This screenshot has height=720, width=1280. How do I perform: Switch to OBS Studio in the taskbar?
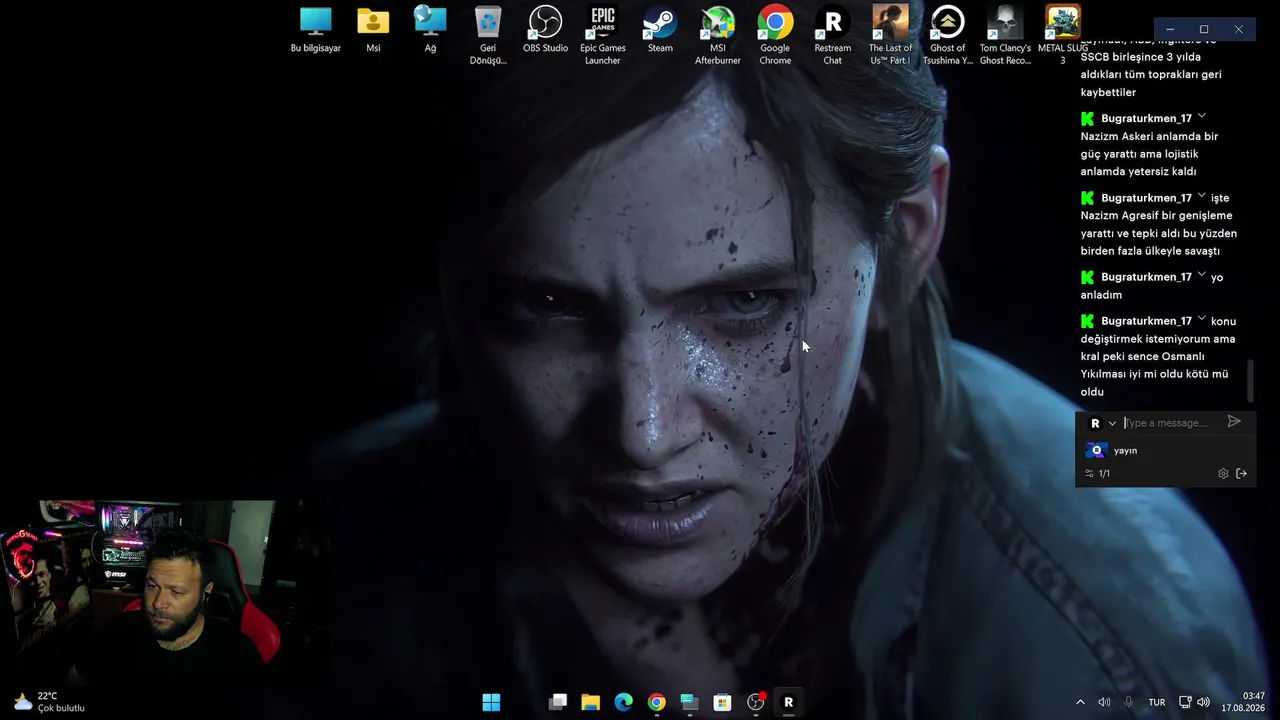[x=756, y=702]
